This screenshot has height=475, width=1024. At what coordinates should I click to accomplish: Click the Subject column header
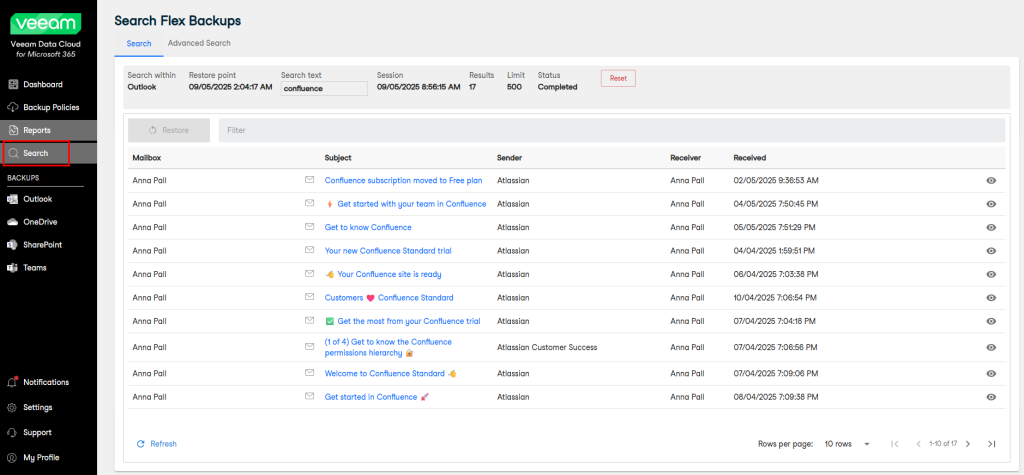pos(338,158)
